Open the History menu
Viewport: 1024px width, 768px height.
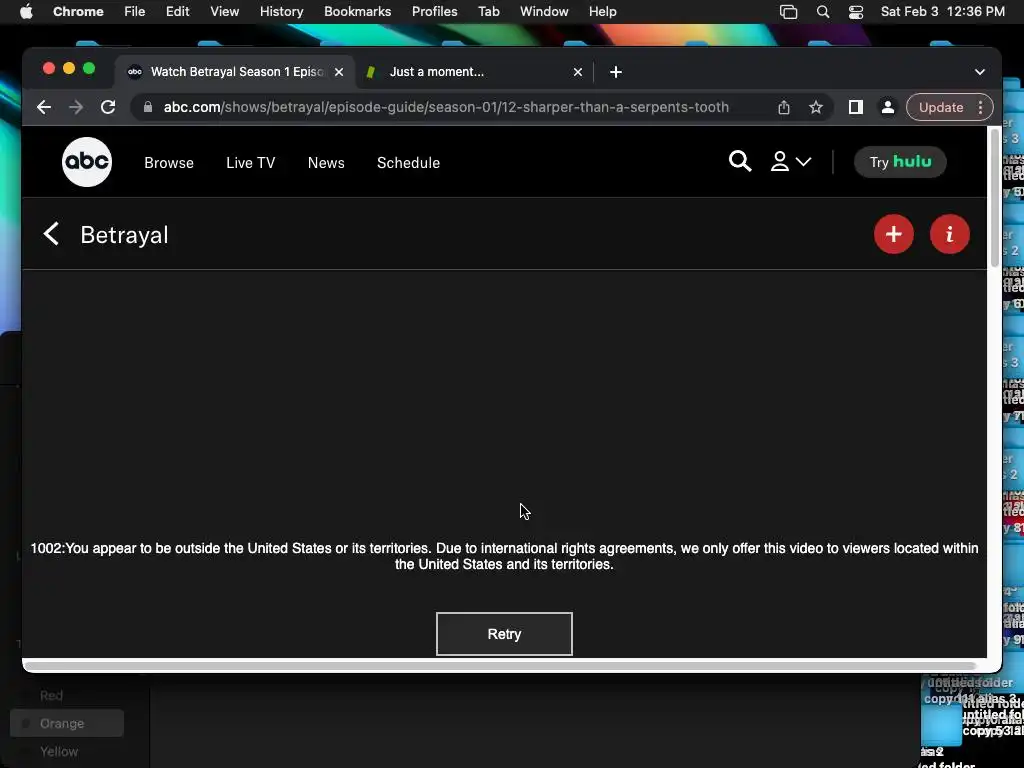tap(281, 12)
